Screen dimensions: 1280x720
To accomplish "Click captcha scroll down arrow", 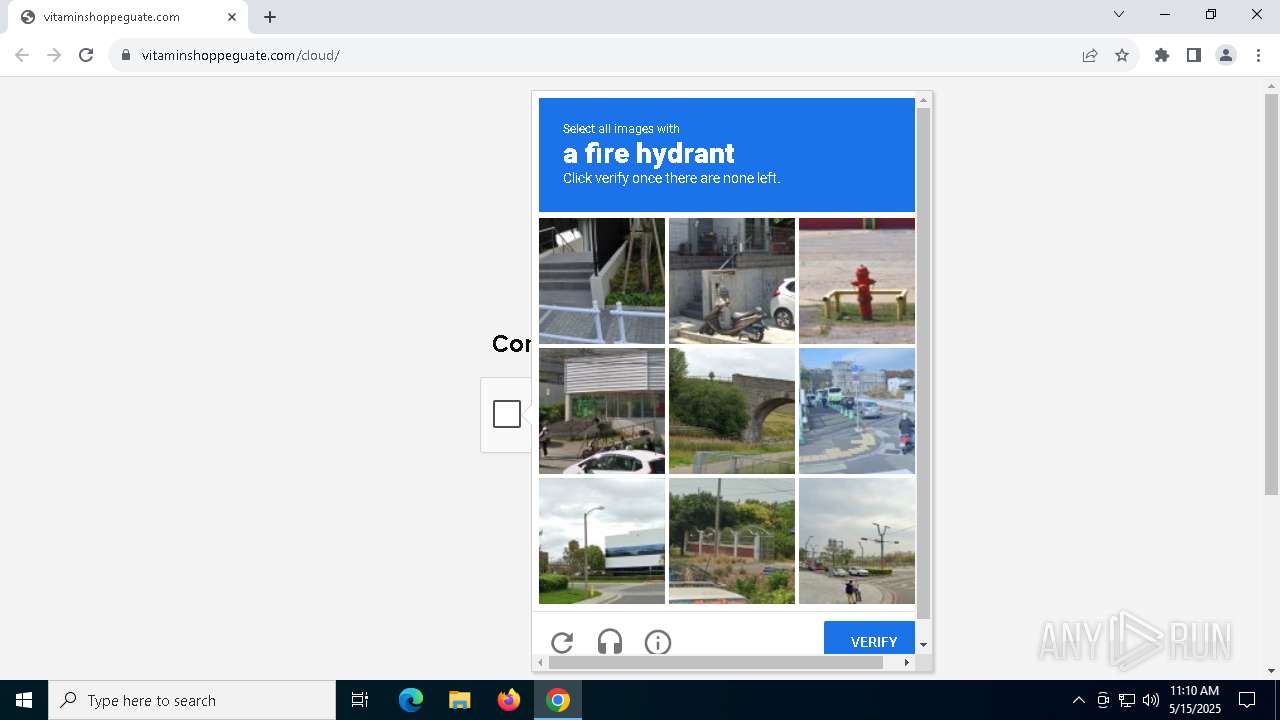I will tap(924, 645).
